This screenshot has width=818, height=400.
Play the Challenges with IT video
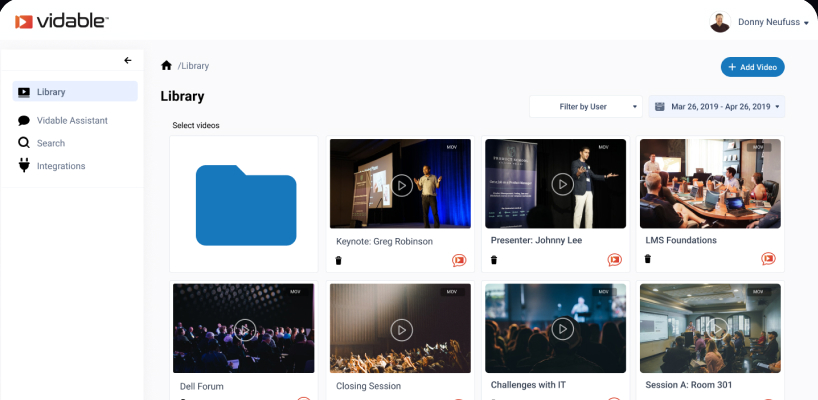pyautogui.click(x=562, y=329)
